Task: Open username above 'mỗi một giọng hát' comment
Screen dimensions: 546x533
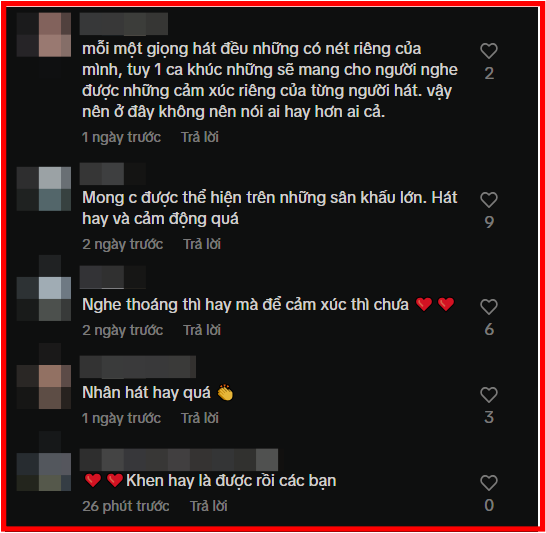Action: (x=124, y=24)
